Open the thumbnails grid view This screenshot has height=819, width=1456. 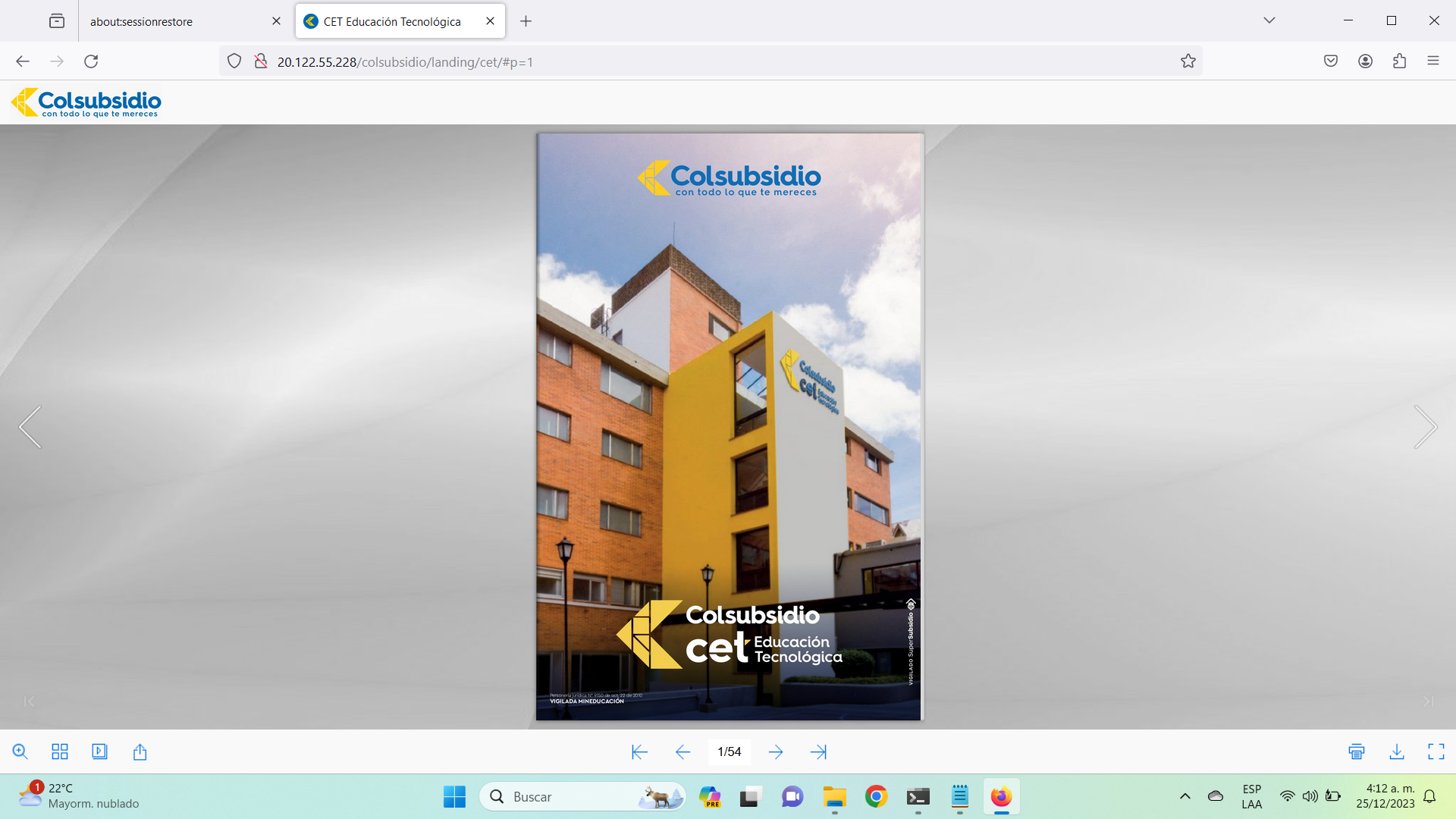click(x=60, y=752)
